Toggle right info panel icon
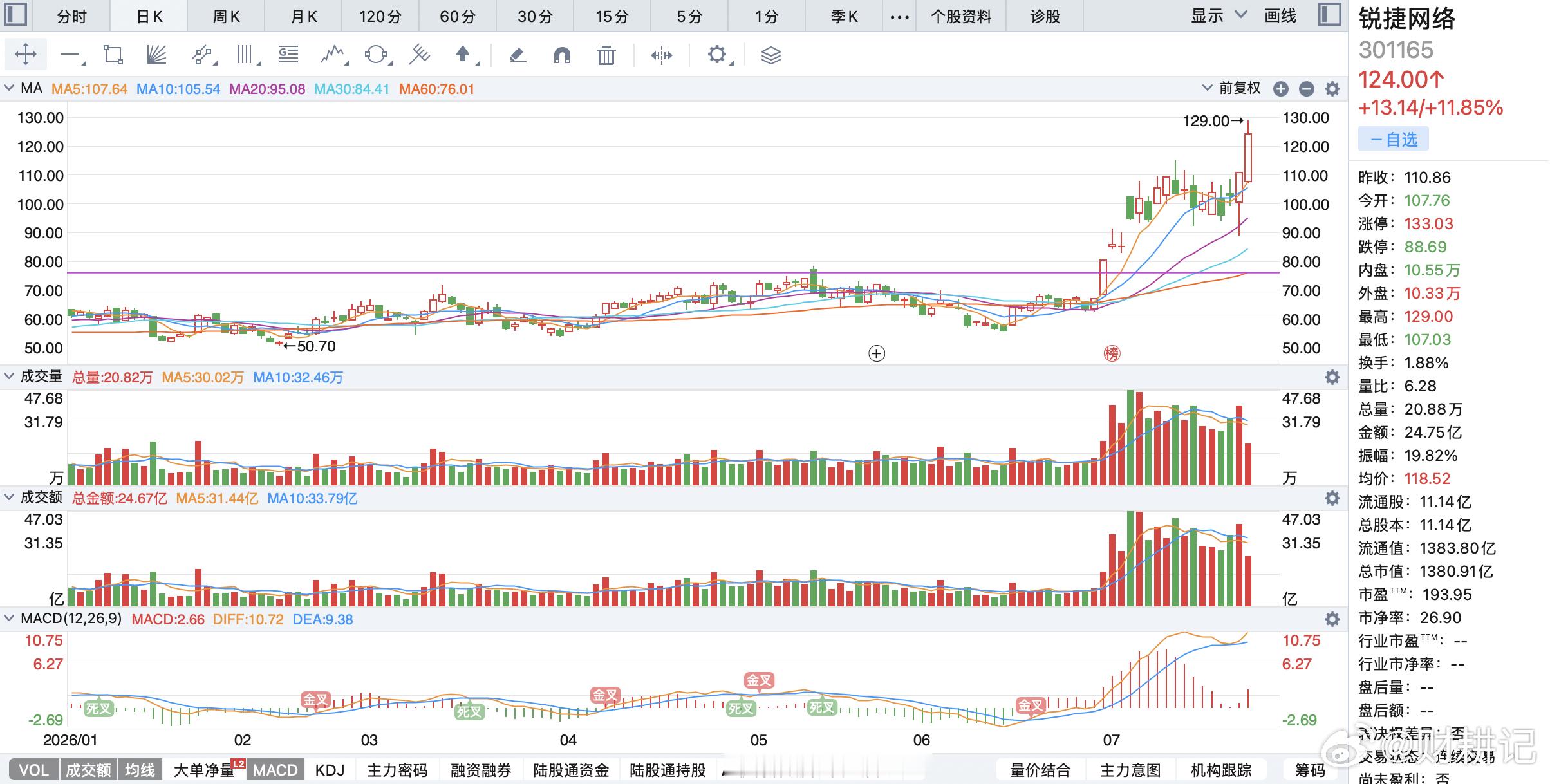This screenshot has height=784, width=1550. (1329, 15)
